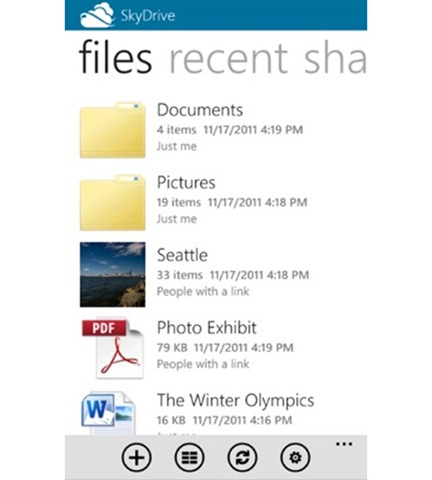Open the Winter Olympics Word document icon
Viewport: 432px width, 480px height.
(109, 413)
